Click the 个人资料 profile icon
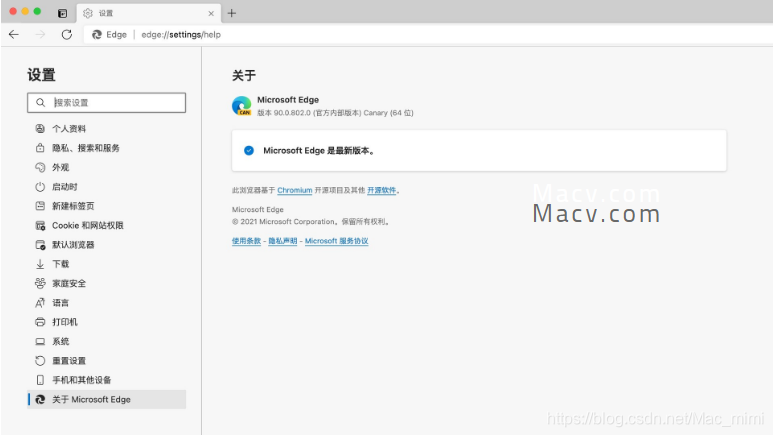This screenshot has height=437, width=773. (40, 129)
